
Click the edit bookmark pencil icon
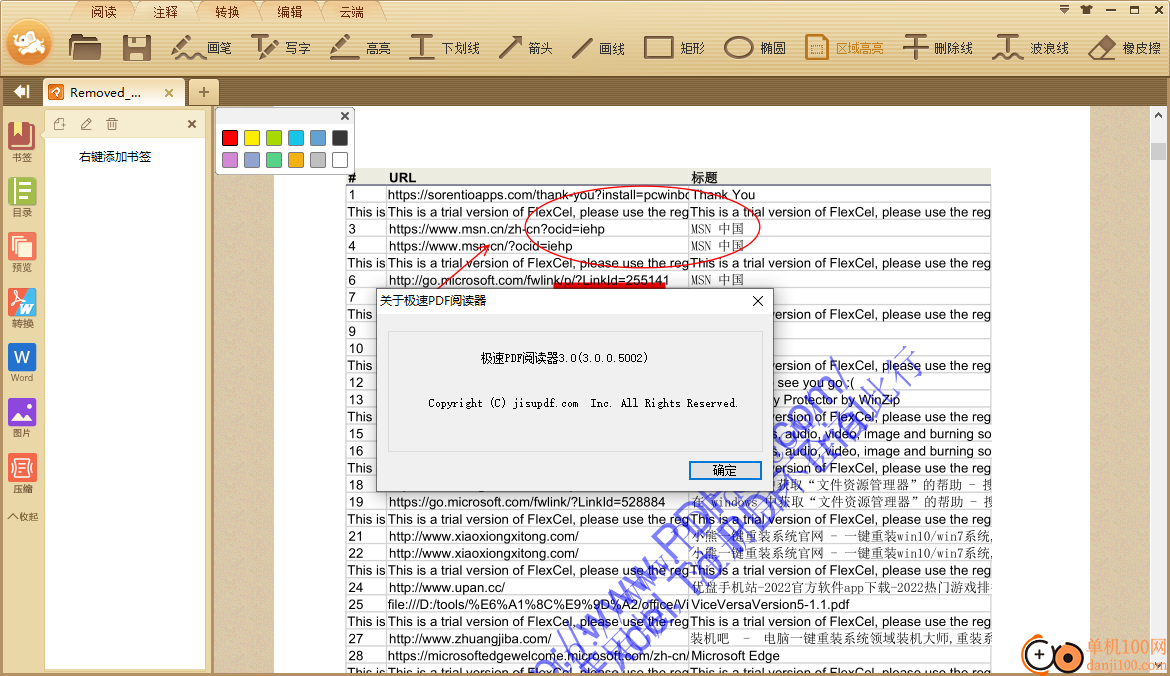(86, 124)
